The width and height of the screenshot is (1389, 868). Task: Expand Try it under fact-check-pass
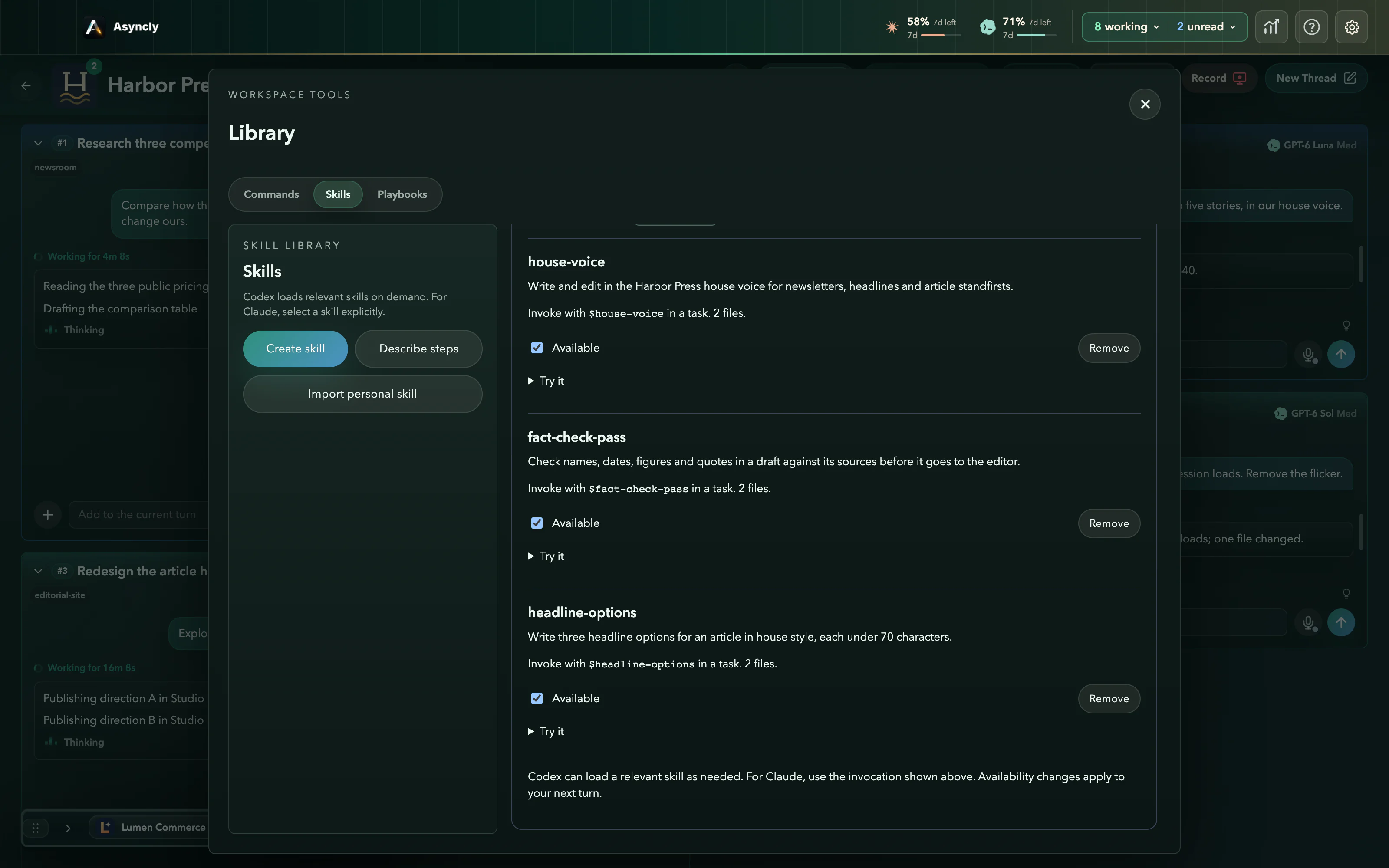click(546, 556)
